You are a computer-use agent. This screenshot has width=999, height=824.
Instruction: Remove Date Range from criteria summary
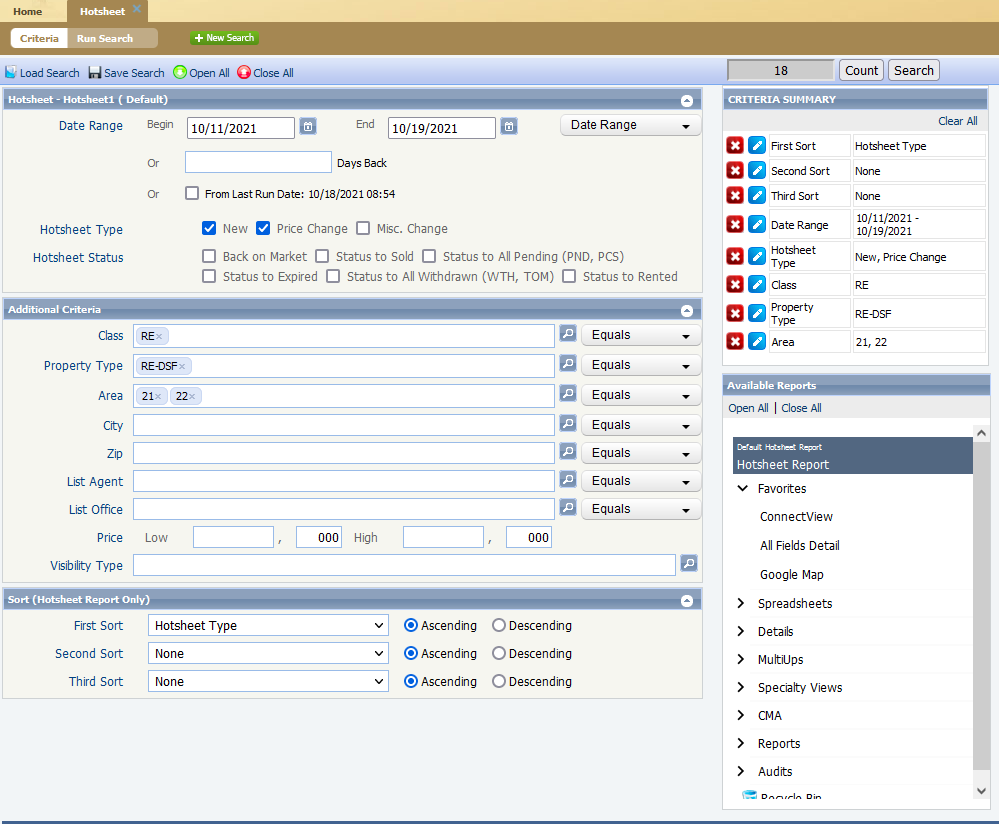point(735,224)
